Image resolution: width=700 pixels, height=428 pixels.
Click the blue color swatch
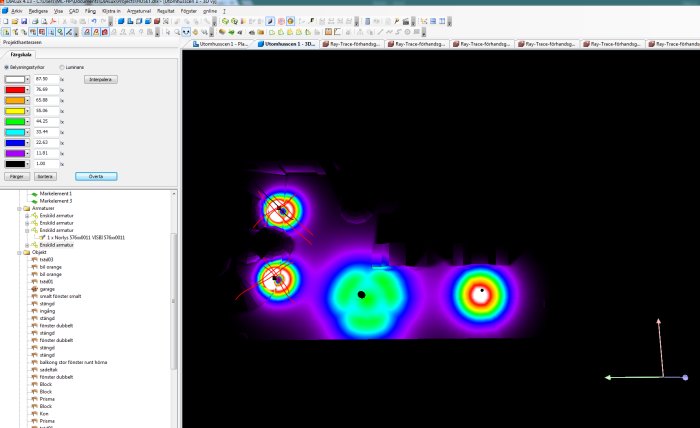pyautogui.click(x=15, y=143)
